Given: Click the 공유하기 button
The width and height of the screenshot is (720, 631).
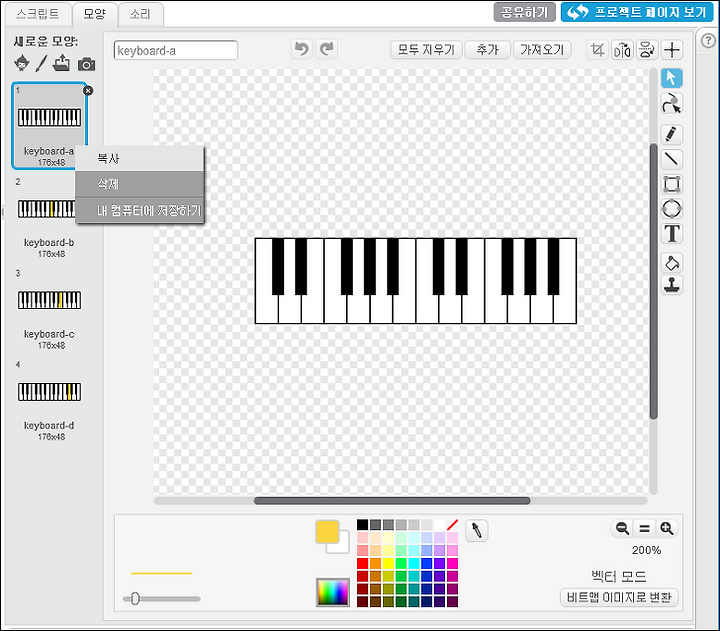Looking at the screenshot, I should [524, 12].
